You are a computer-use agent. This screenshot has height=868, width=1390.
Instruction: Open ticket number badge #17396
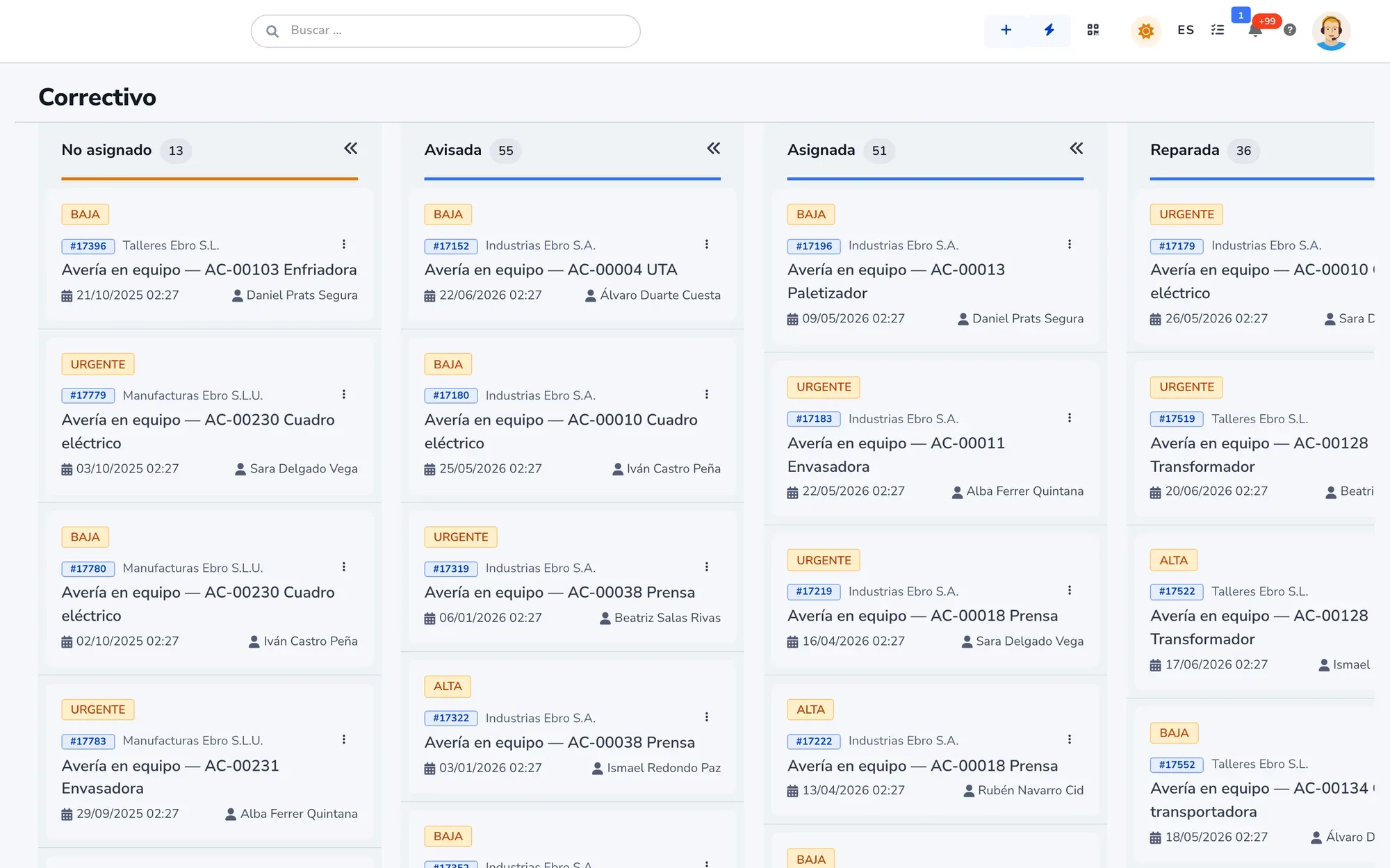(x=88, y=246)
